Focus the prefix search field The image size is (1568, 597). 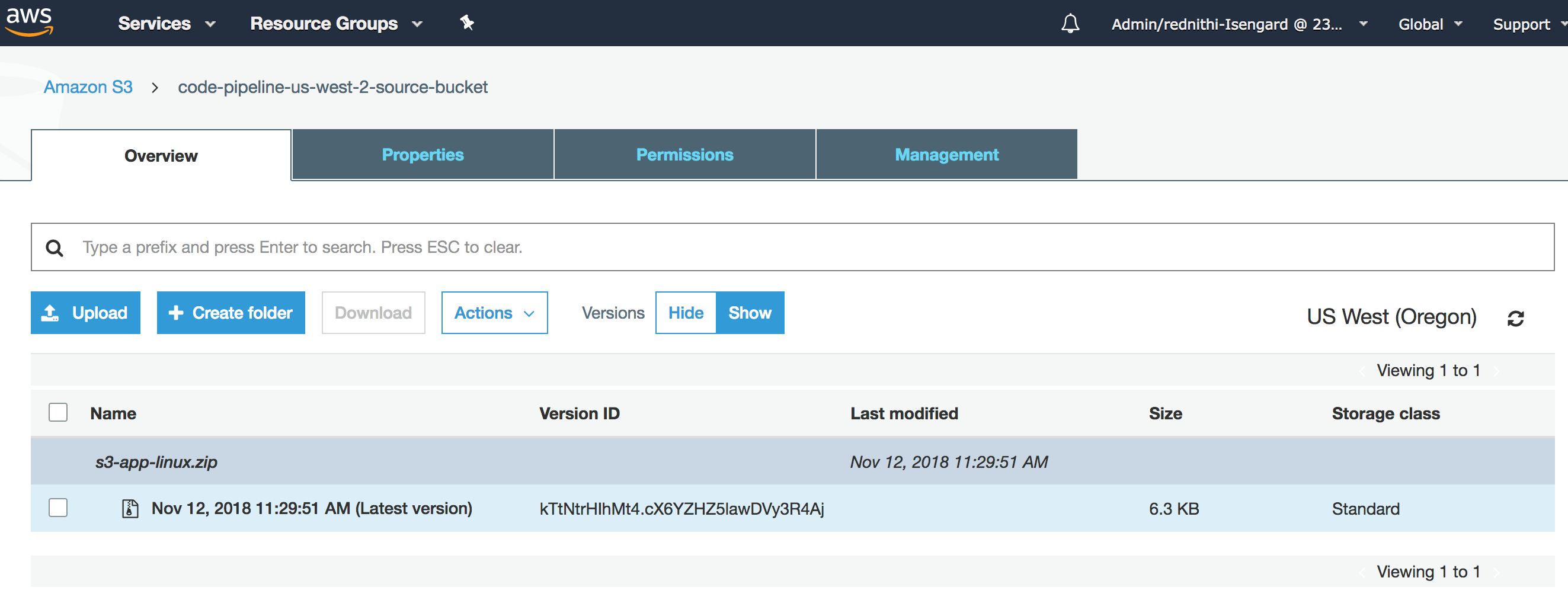click(x=792, y=247)
